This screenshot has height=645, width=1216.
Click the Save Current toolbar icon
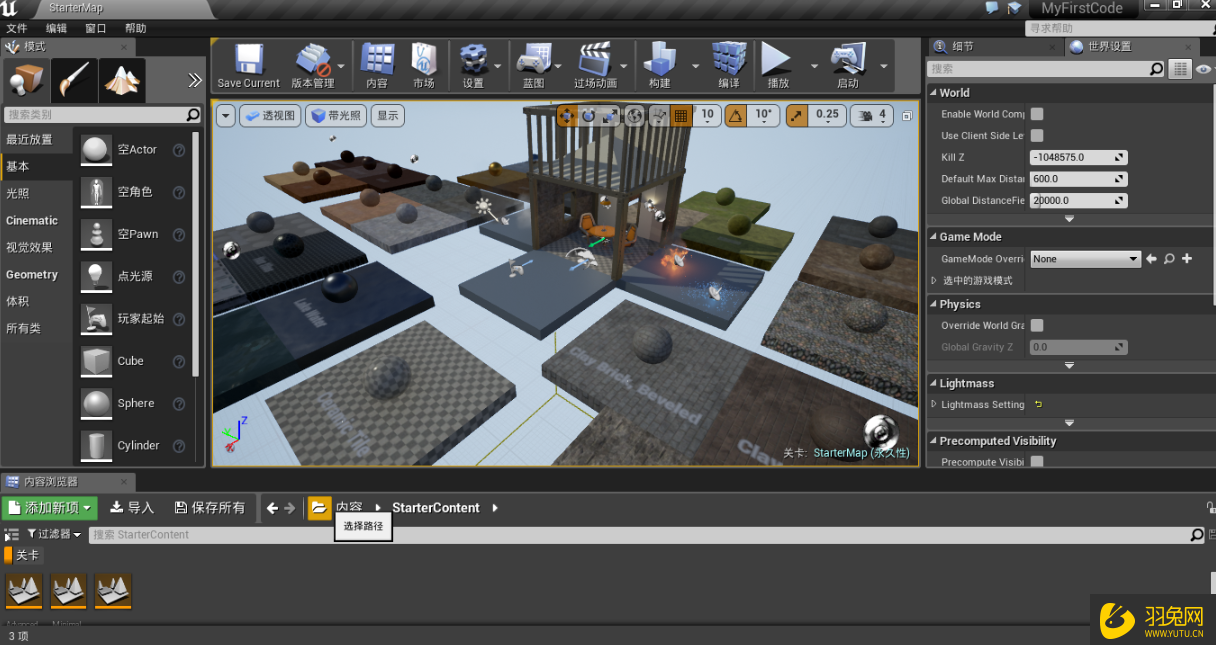pyautogui.click(x=247, y=62)
